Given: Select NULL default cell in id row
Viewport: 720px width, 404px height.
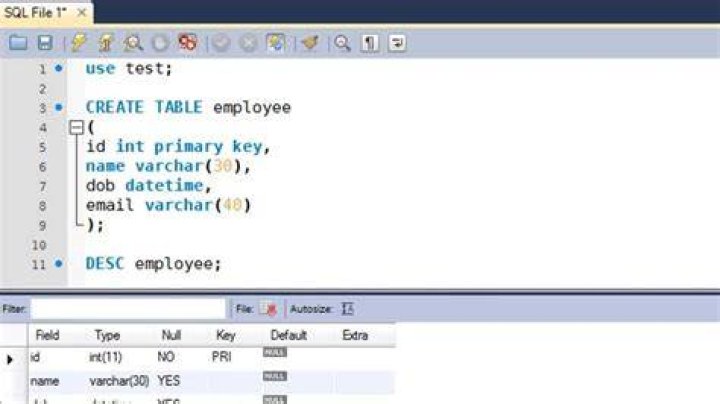Looking at the screenshot, I should pyautogui.click(x=275, y=353).
